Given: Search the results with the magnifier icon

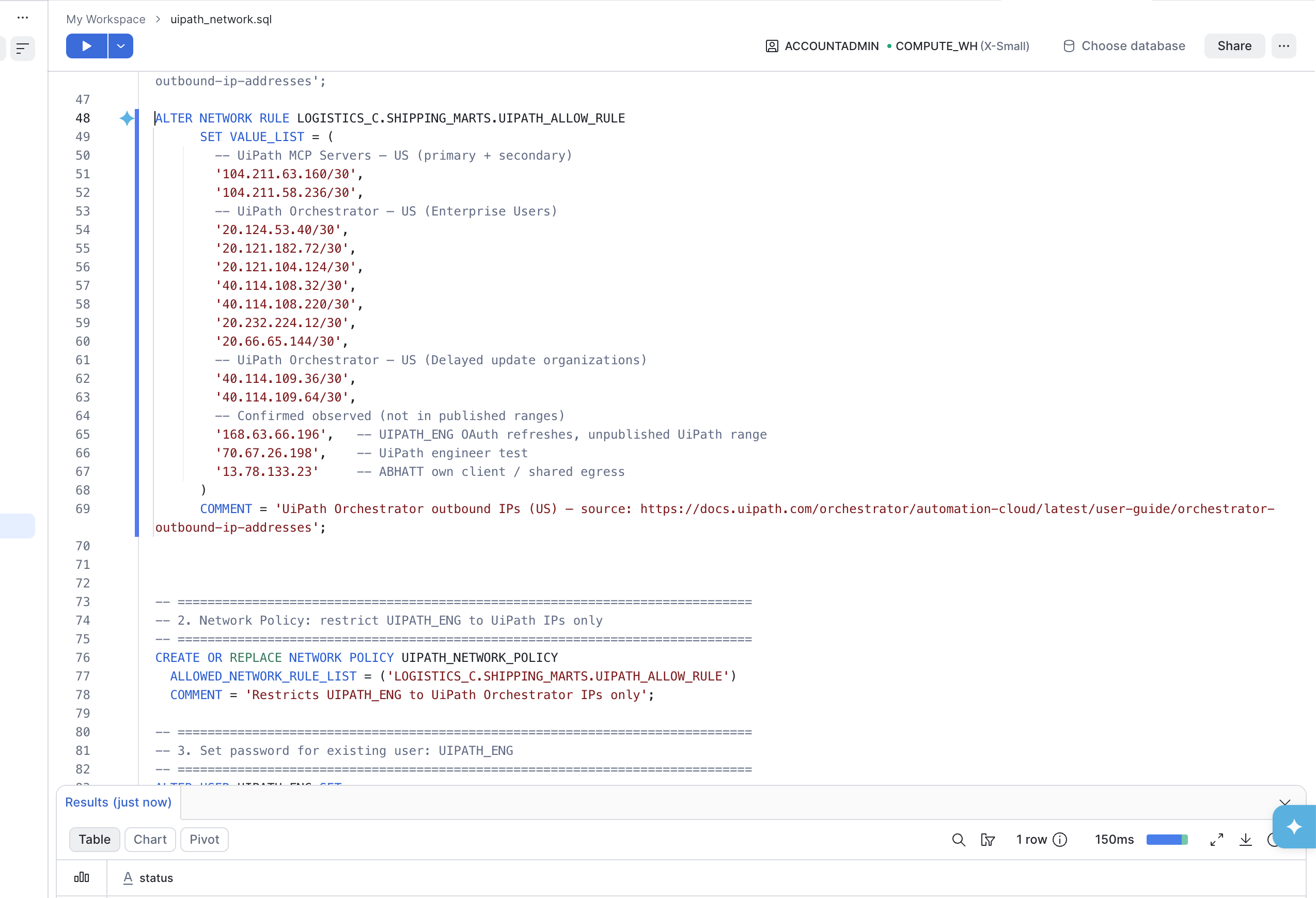Looking at the screenshot, I should tap(958, 840).
